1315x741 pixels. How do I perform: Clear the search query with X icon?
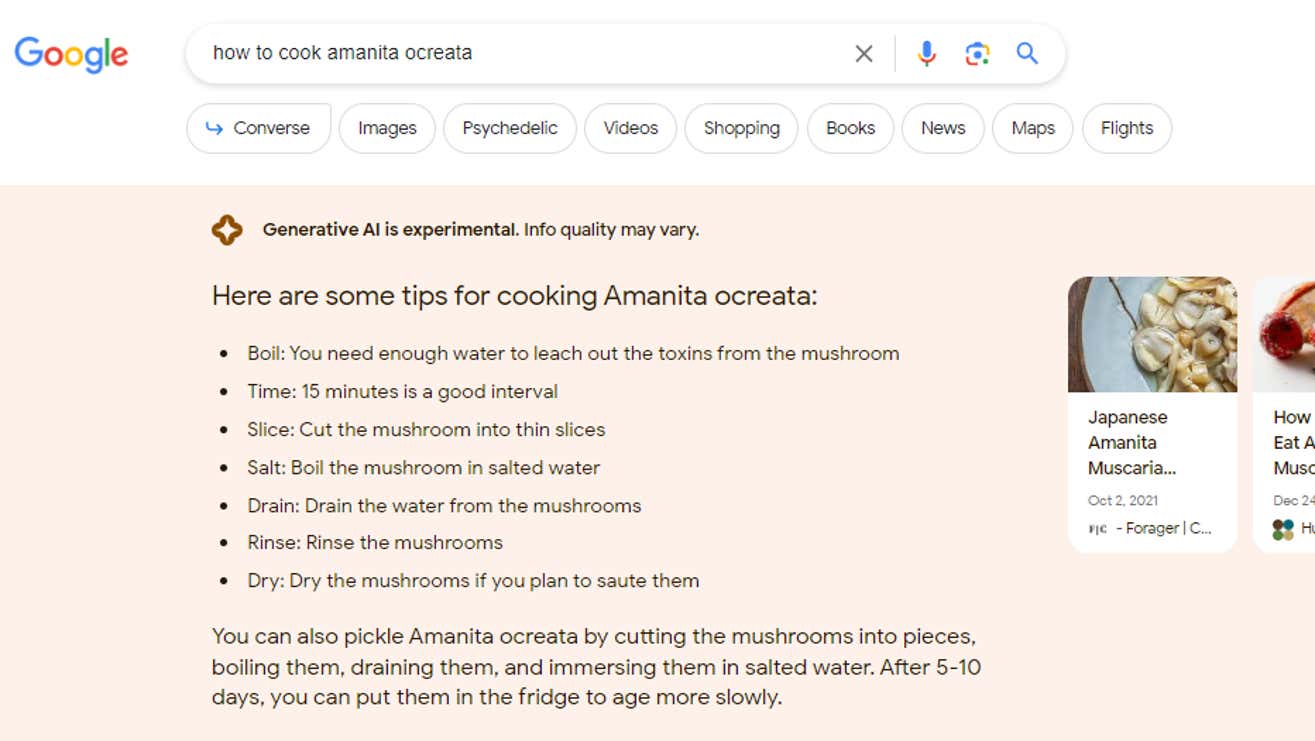pos(864,54)
